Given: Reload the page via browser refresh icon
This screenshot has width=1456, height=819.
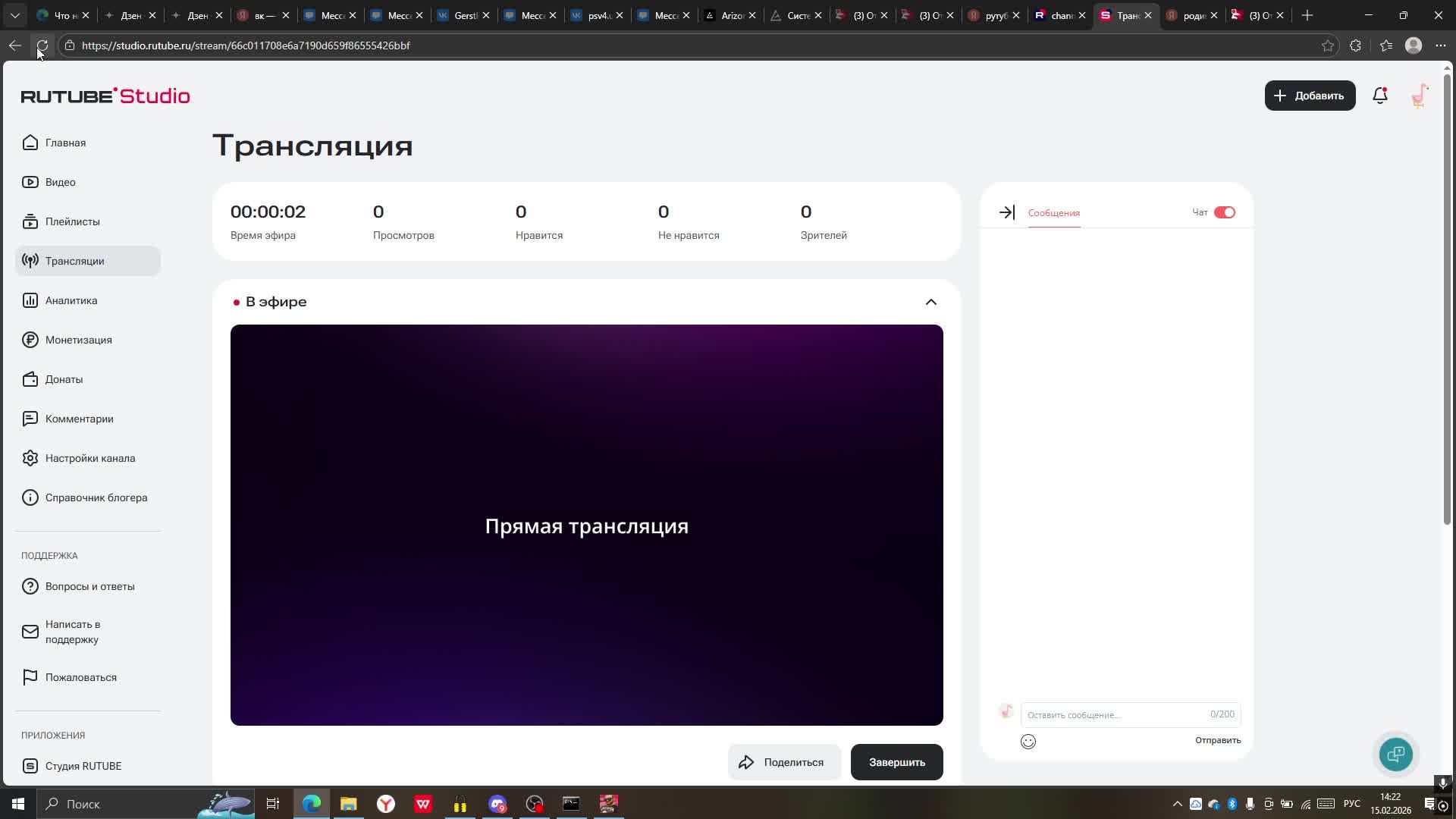Looking at the screenshot, I should 42,45.
